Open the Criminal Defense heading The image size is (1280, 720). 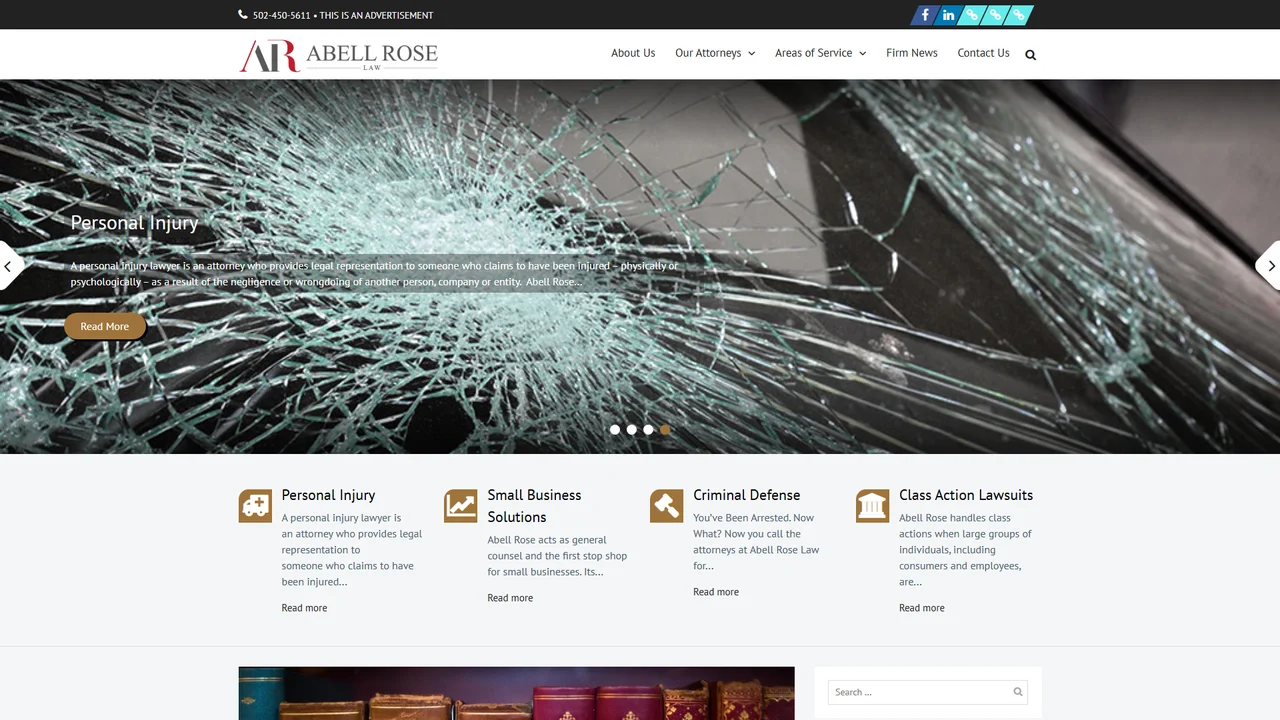[746, 495]
